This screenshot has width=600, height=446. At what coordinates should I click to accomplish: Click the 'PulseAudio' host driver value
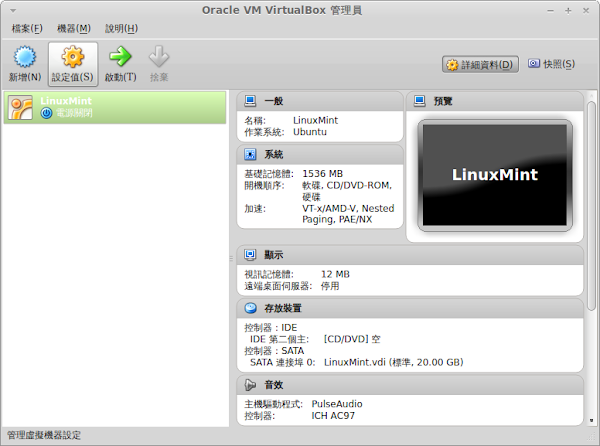(x=337, y=404)
